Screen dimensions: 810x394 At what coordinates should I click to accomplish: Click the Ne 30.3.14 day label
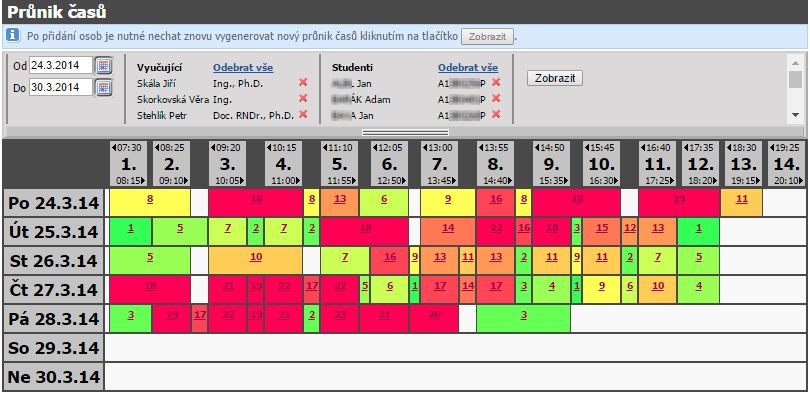click(54, 376)
